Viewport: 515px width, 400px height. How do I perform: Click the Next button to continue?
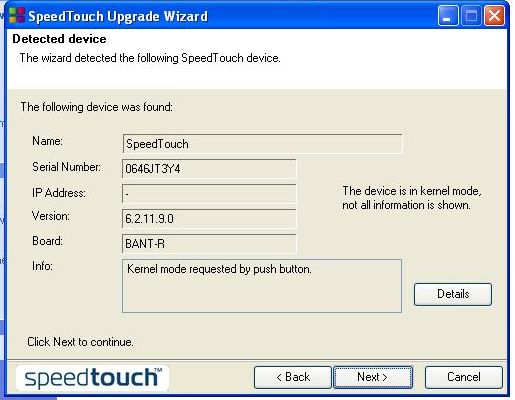(373, 377)
